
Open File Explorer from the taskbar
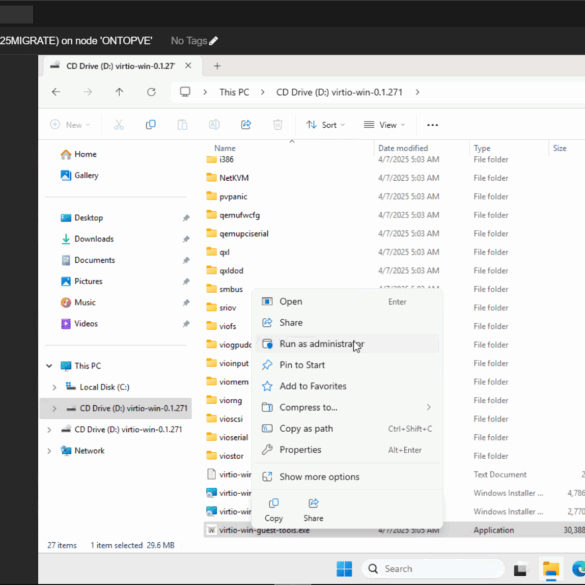pyautogui.click(x=551, y=569)
